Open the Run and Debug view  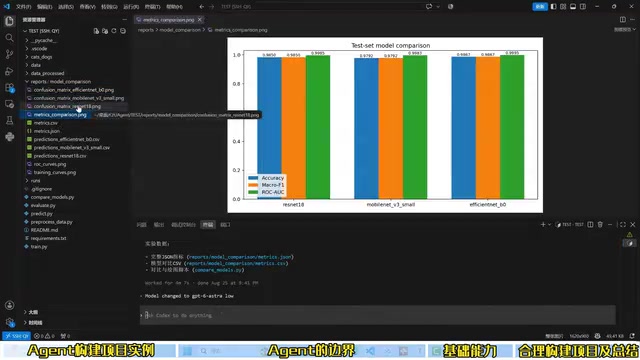[x=9, y=71]
